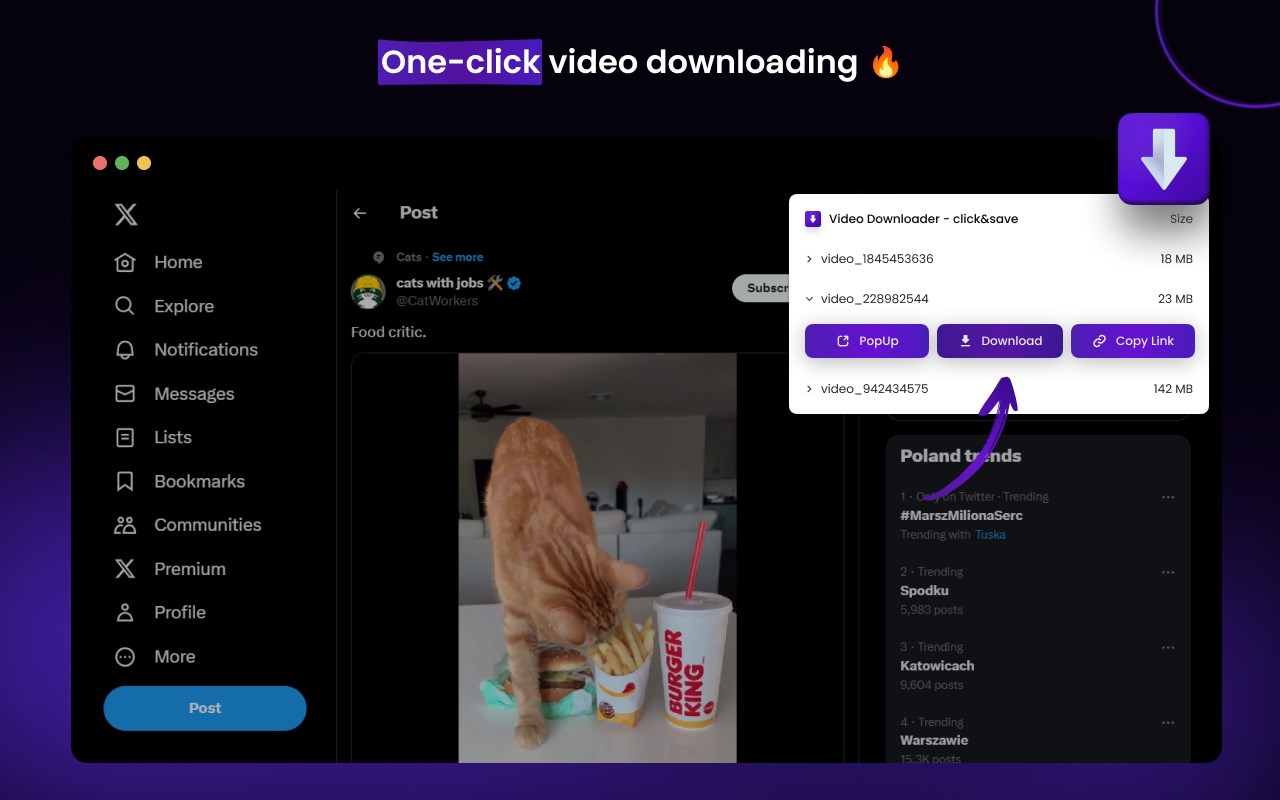Open options for the Spodku trend
This screenshot has height=800, width=1280.
pos(1168,572)
